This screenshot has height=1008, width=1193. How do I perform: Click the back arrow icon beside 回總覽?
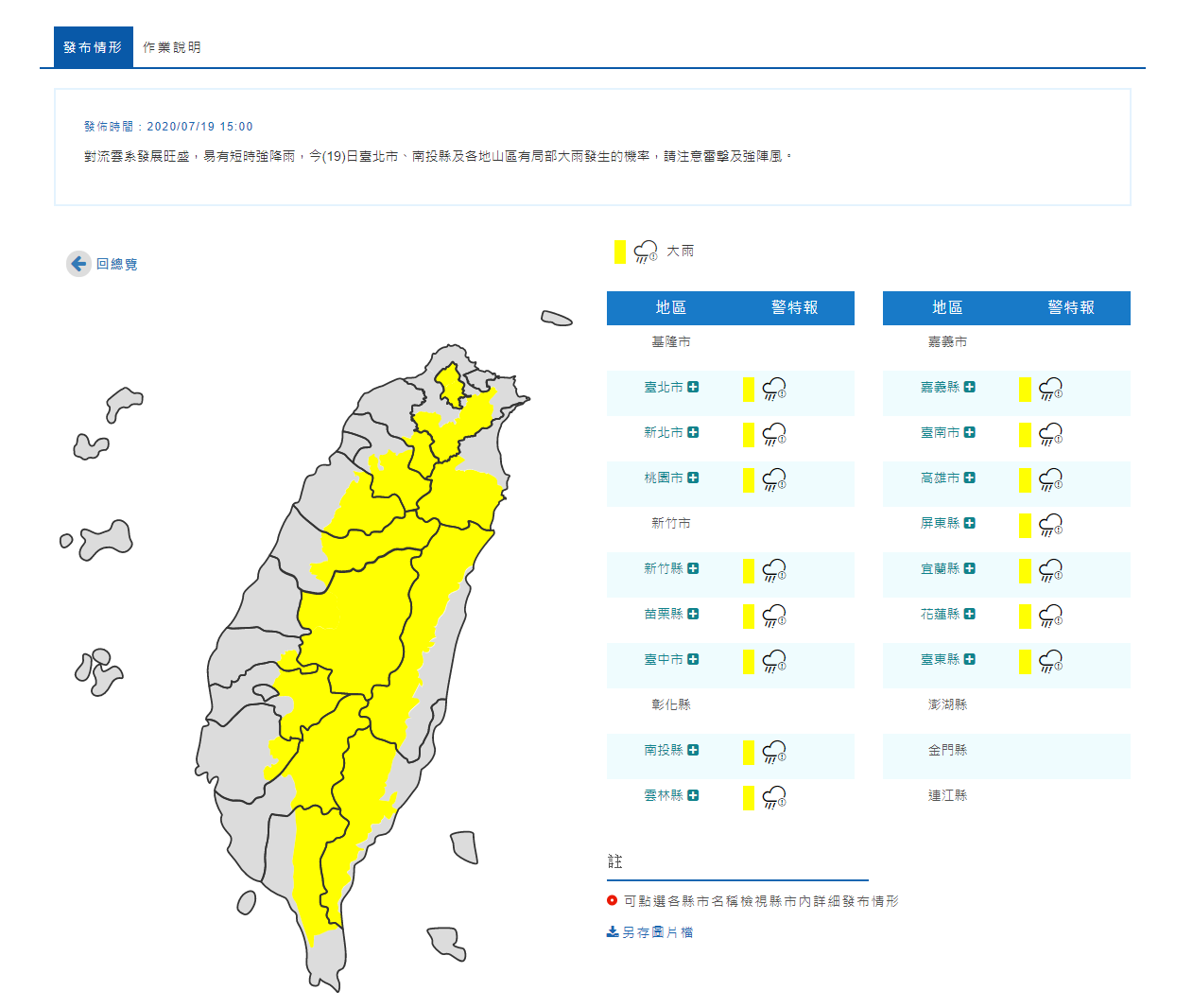click(x=78, y=264)
